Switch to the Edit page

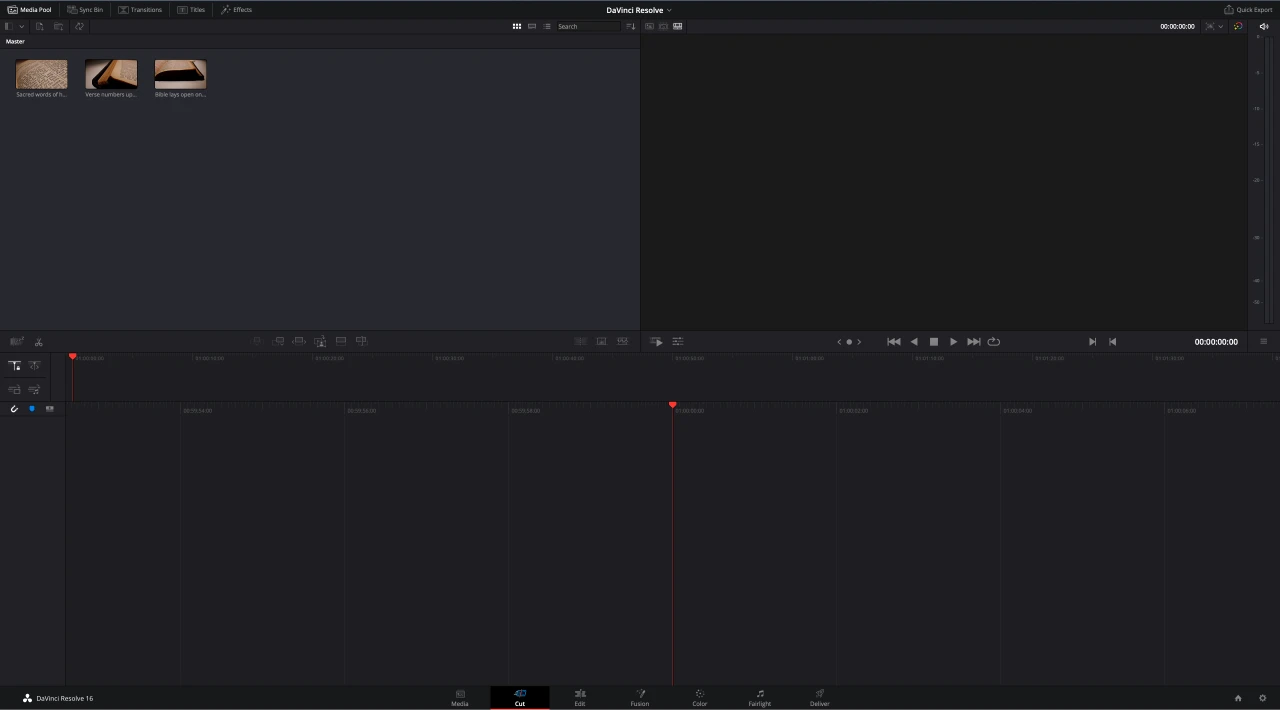click(580, 697)
